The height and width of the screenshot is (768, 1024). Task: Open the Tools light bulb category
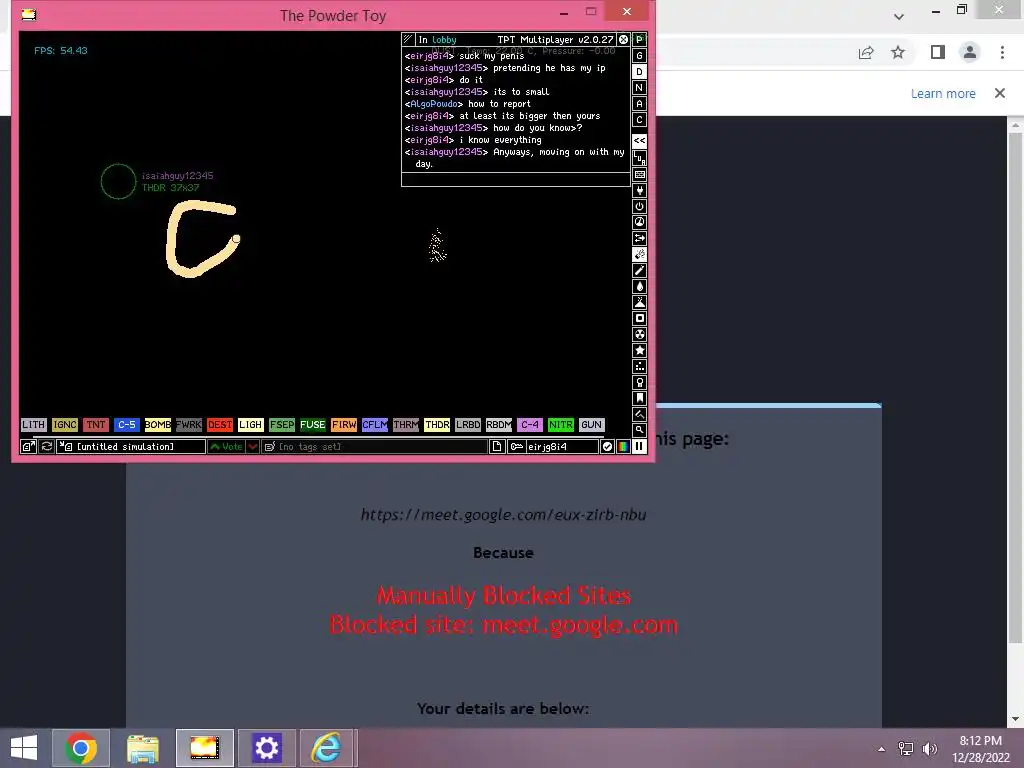(639, 383)
